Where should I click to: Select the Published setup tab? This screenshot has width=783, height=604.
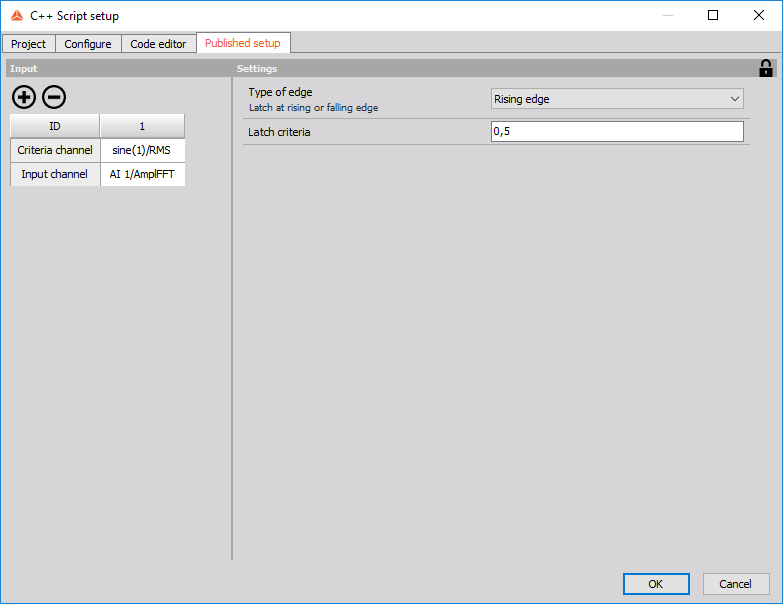(243, 43)
